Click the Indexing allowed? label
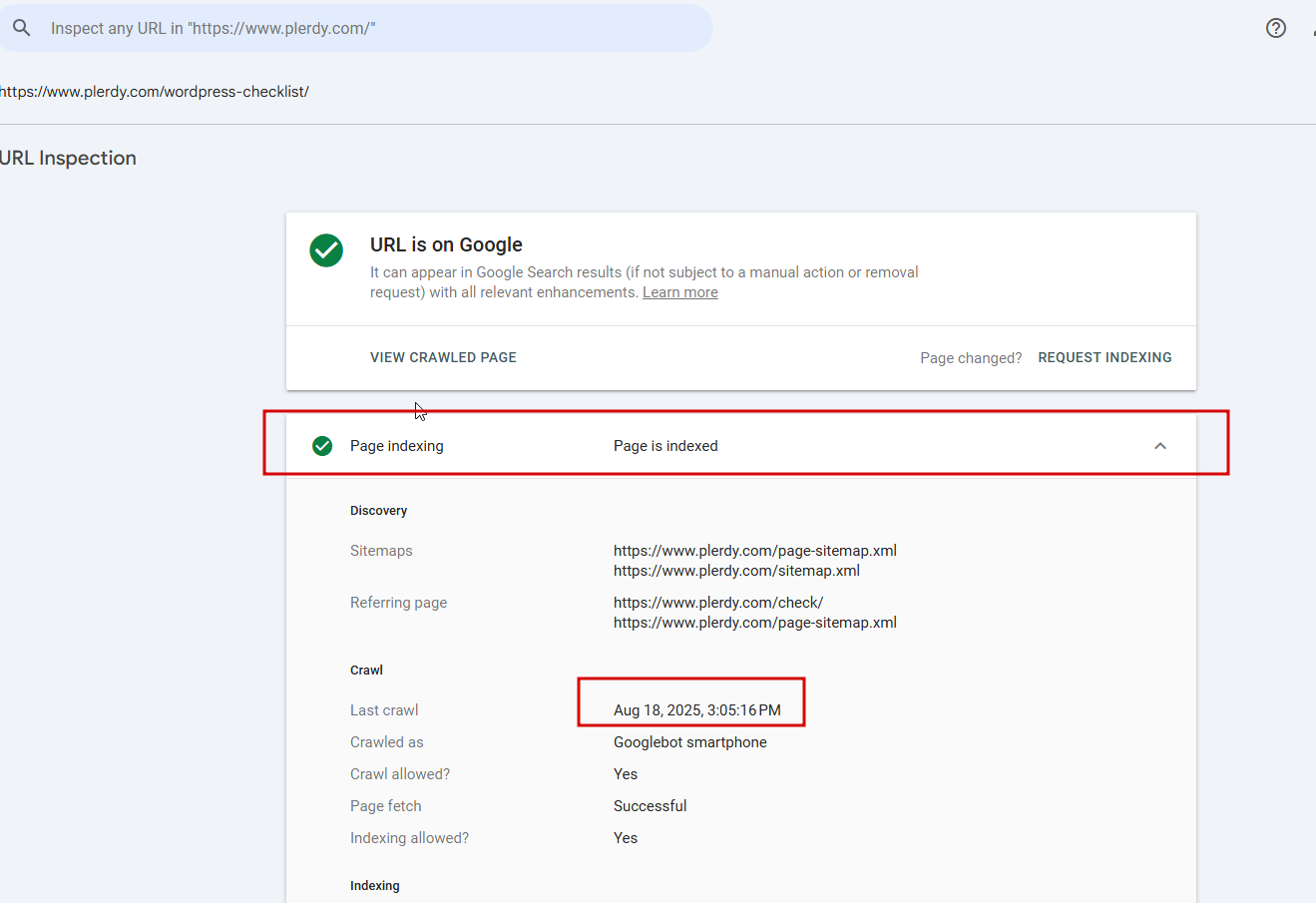Viewport: 1316px width, 903px height. point(409,838)
